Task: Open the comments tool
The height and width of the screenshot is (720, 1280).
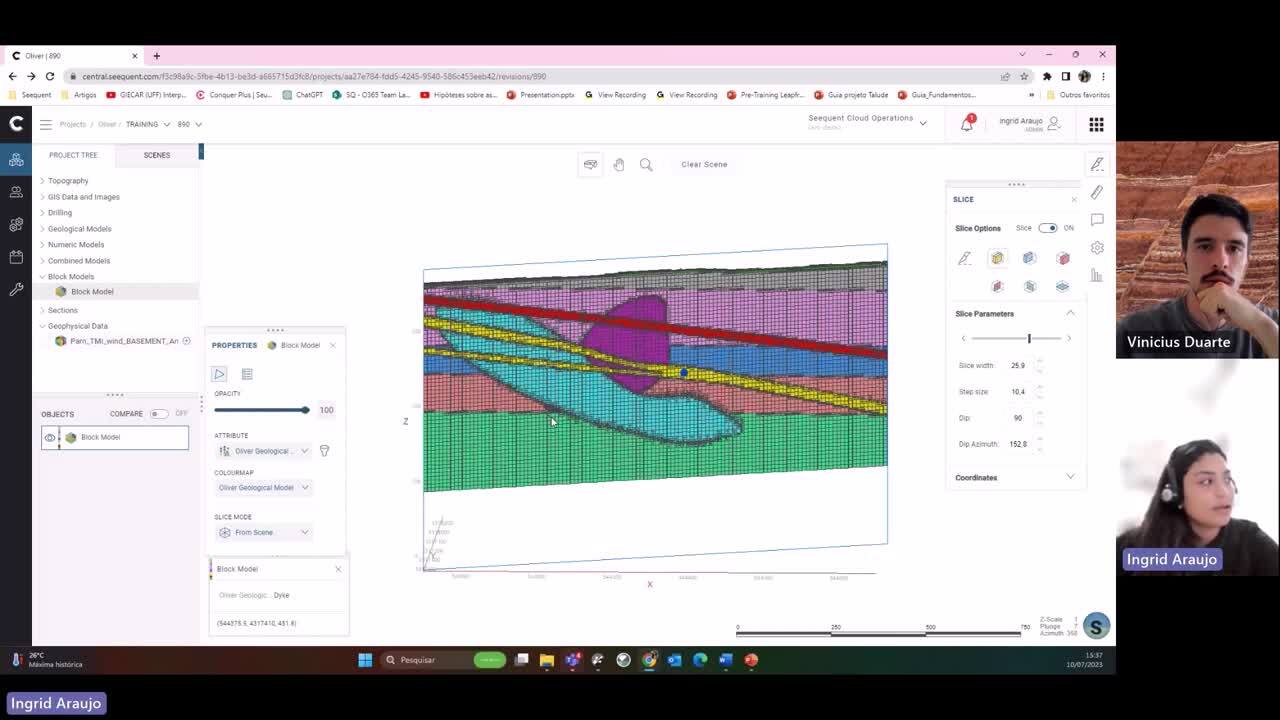Action: (x=1097, y=220)
